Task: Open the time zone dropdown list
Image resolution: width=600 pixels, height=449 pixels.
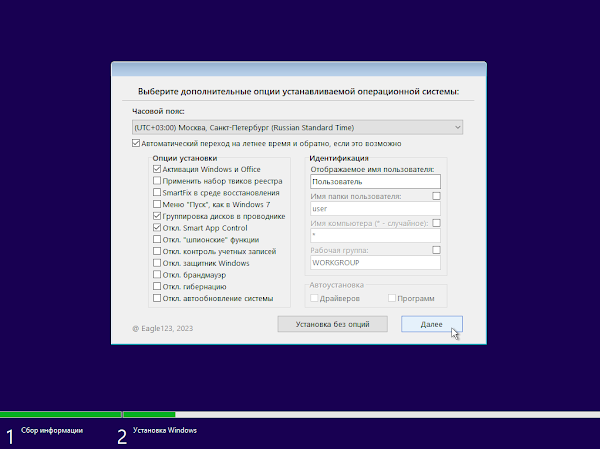Action: point(297,127)
